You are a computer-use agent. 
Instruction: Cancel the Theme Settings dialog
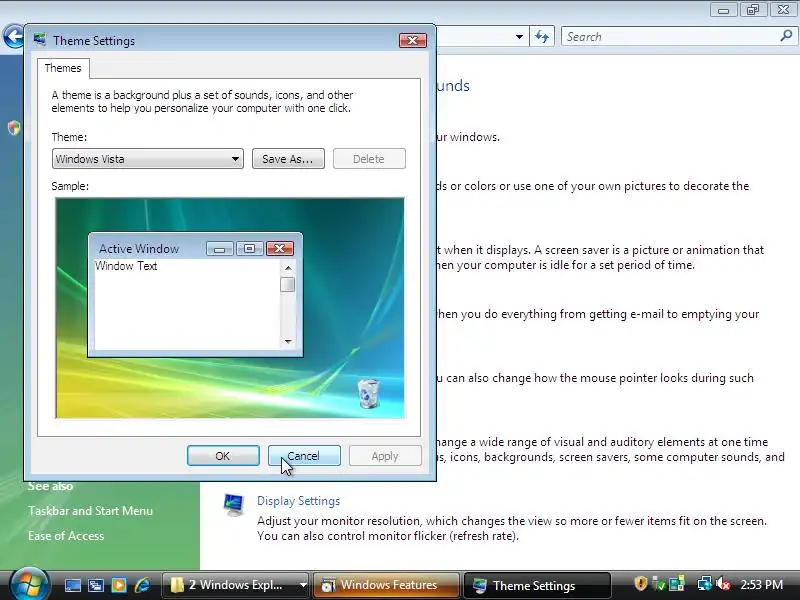[304, 456]
